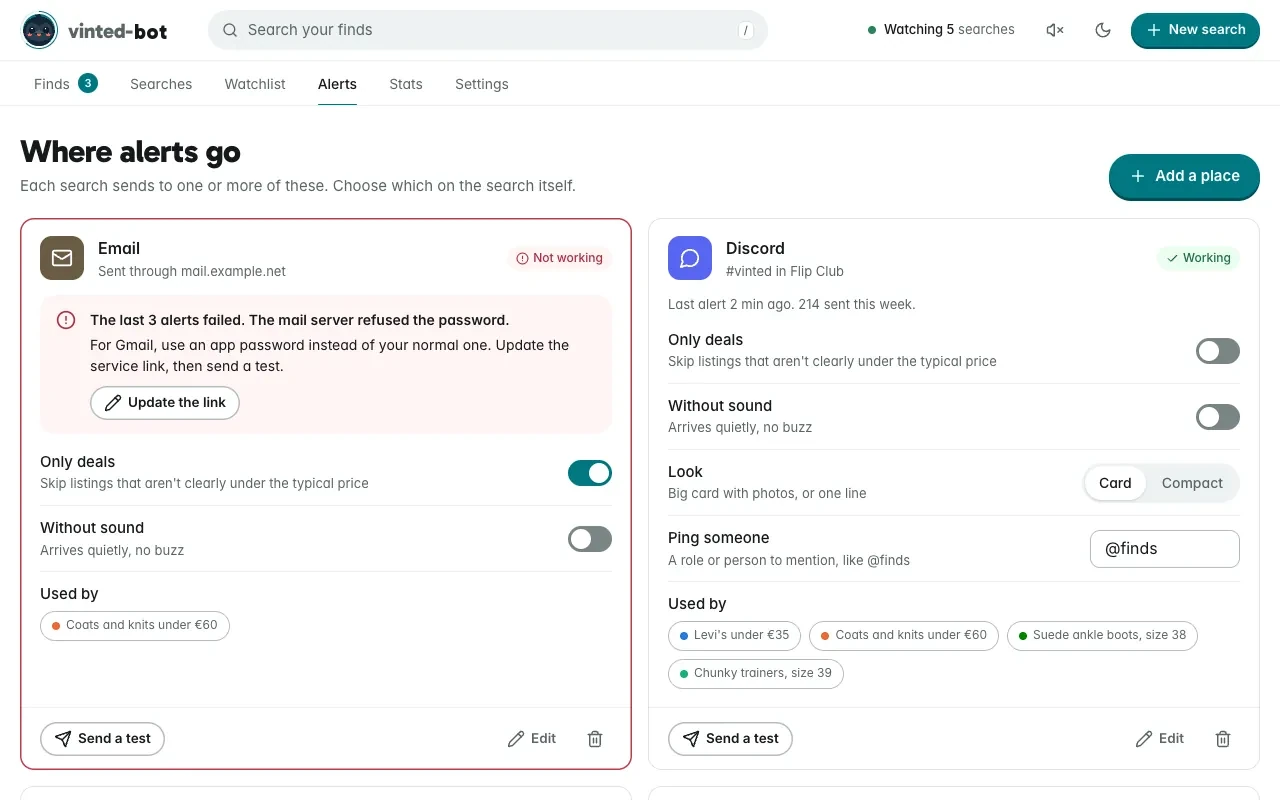Send a test for Discord
Viewport: 1280px width, 800px height.
[730, 739]
